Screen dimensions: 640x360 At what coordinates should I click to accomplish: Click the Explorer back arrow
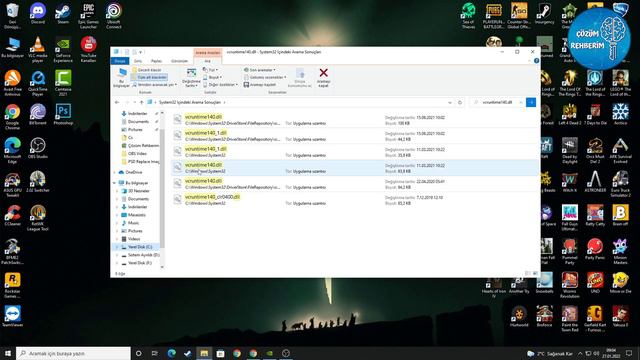(117, 102)
